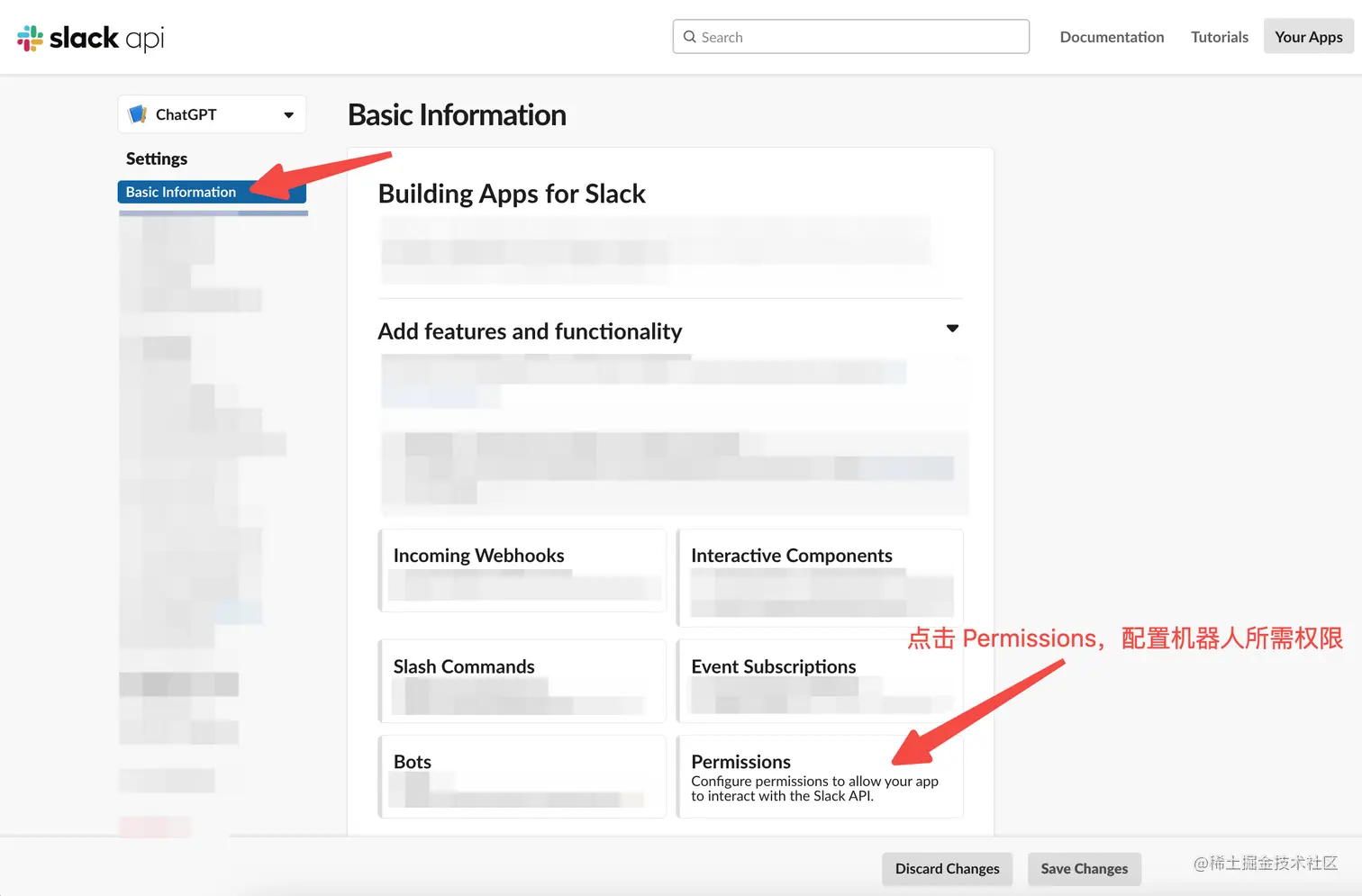Click the Building Apps for Slack heading
Screen dimensions: 1362x896
click(512, 195)
